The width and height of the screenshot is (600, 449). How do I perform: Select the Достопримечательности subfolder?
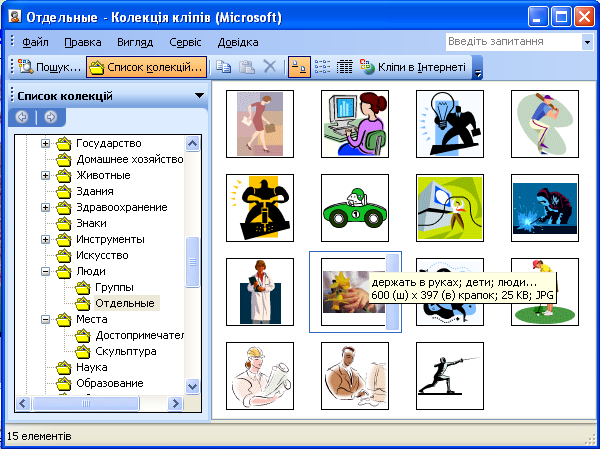(x=129, y=335)
